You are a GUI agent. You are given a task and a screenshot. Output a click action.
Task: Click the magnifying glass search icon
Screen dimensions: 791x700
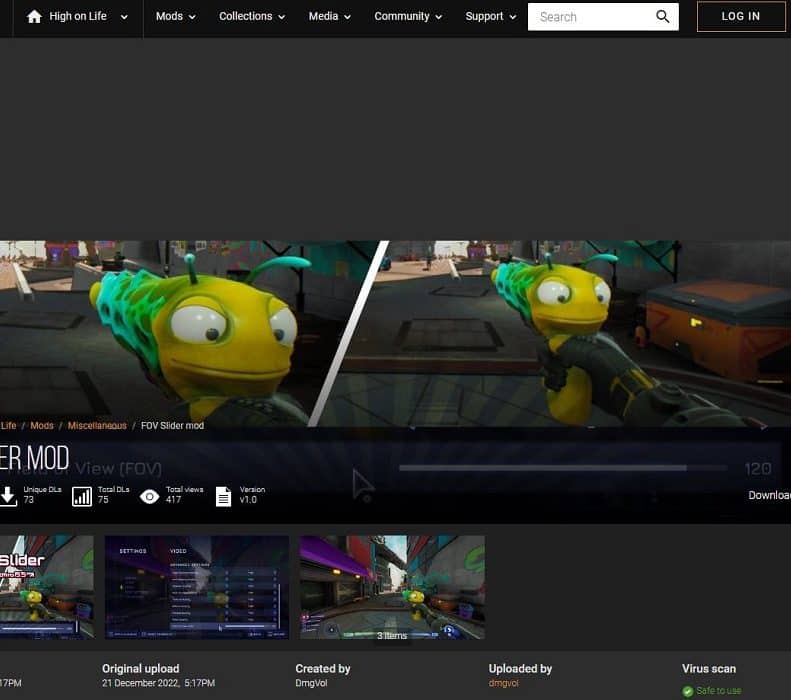pos(662,17)
